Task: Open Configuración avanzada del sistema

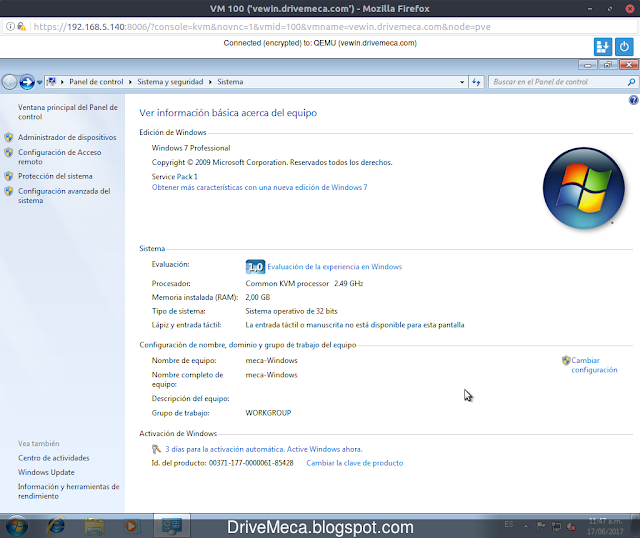Action: point(64,196)
